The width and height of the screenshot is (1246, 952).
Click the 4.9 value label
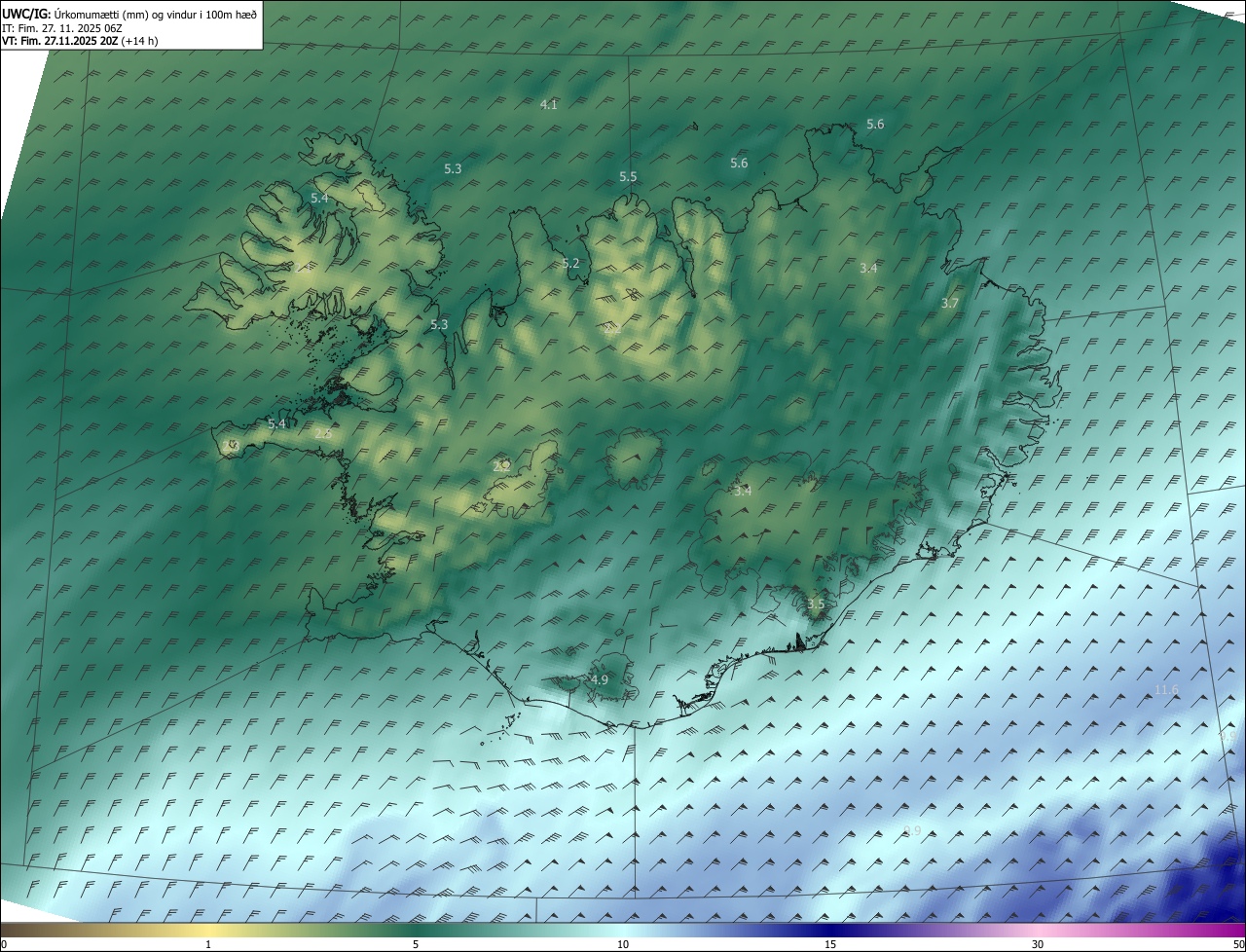[599, 679]
